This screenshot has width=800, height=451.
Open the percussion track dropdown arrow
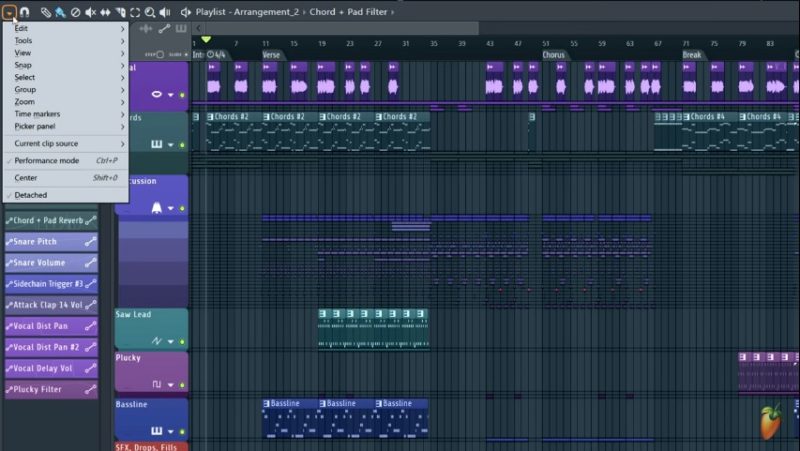coord(171,209)
